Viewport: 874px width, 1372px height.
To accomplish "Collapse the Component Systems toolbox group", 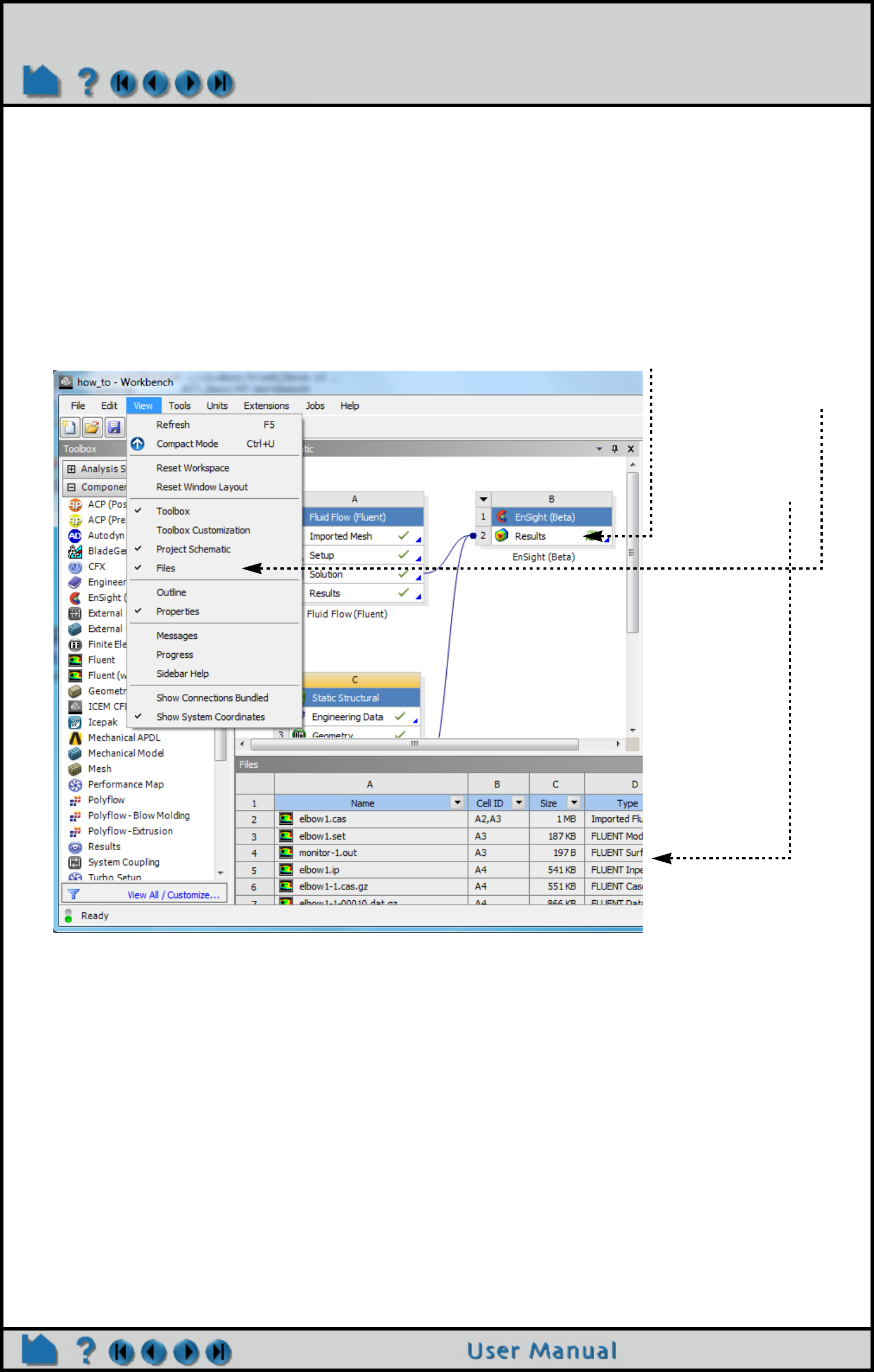I will coord(71,487).
